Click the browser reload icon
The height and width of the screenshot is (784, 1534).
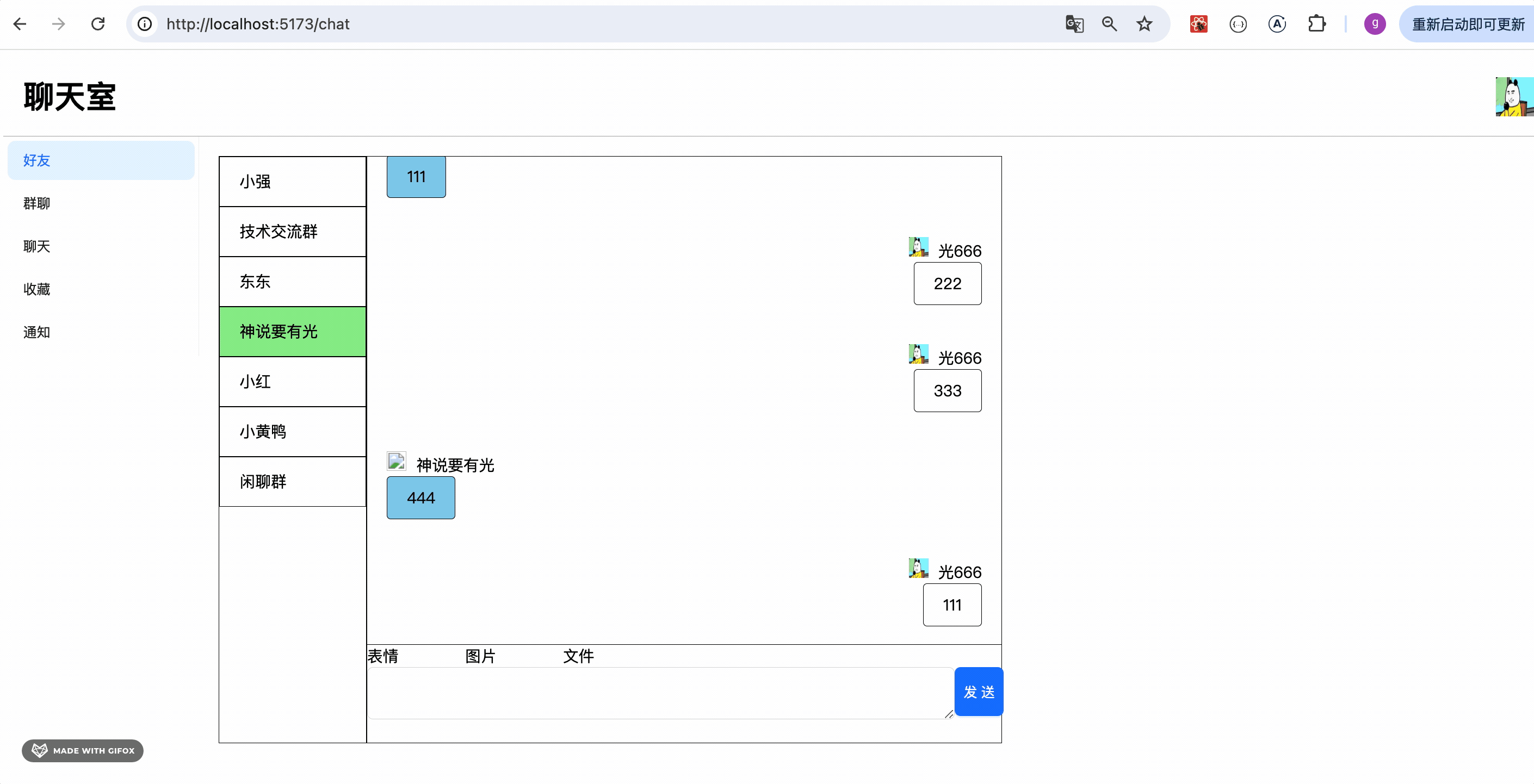pyautogui.click(x=98, y=24)
